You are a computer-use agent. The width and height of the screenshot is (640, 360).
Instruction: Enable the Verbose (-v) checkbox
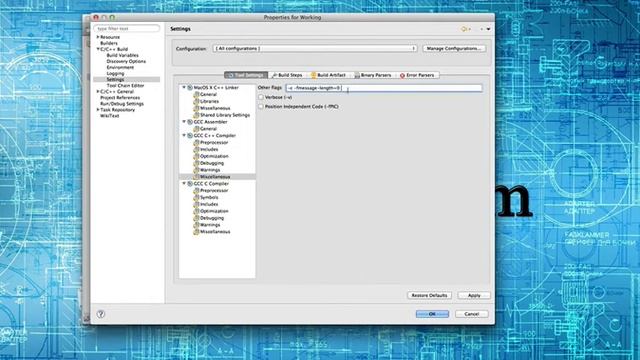click(x=261, y=97)
